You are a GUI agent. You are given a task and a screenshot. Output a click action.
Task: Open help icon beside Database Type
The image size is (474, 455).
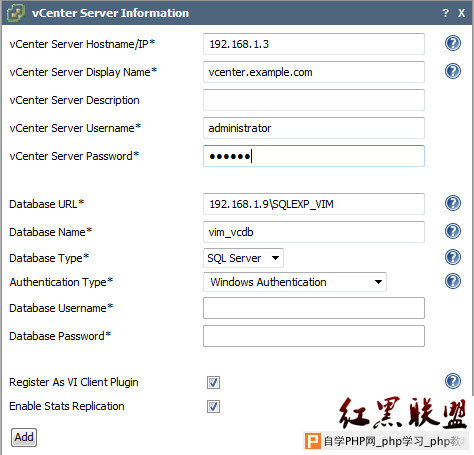(x=453, y=257)
